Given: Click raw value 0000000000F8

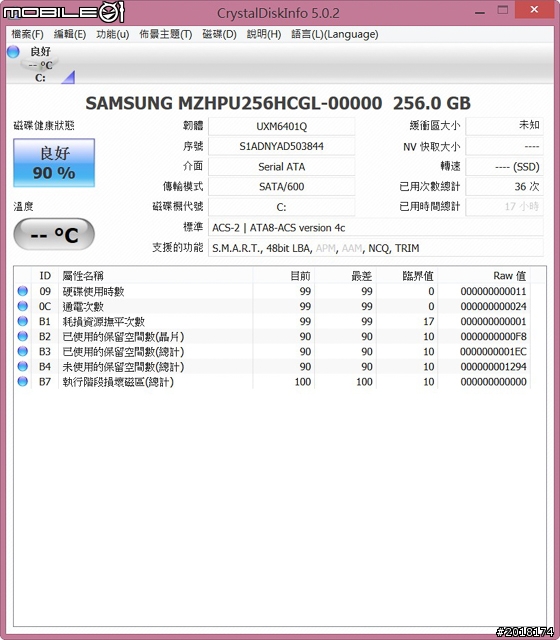Looking at the screenshot, I should click(x=493, y=337).
